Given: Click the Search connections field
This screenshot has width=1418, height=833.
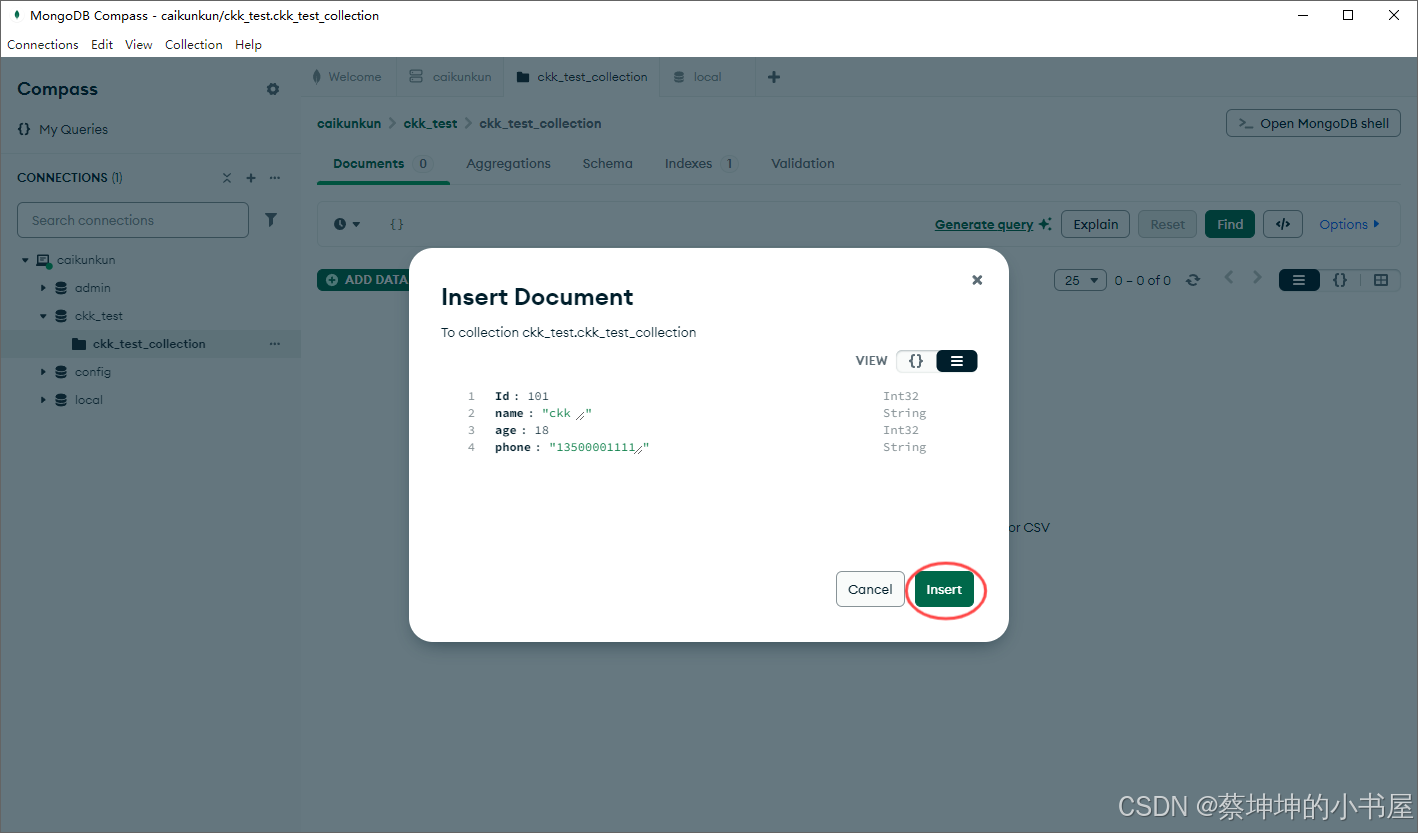Looking at the screenshot, I should click(x=132, y=219).
